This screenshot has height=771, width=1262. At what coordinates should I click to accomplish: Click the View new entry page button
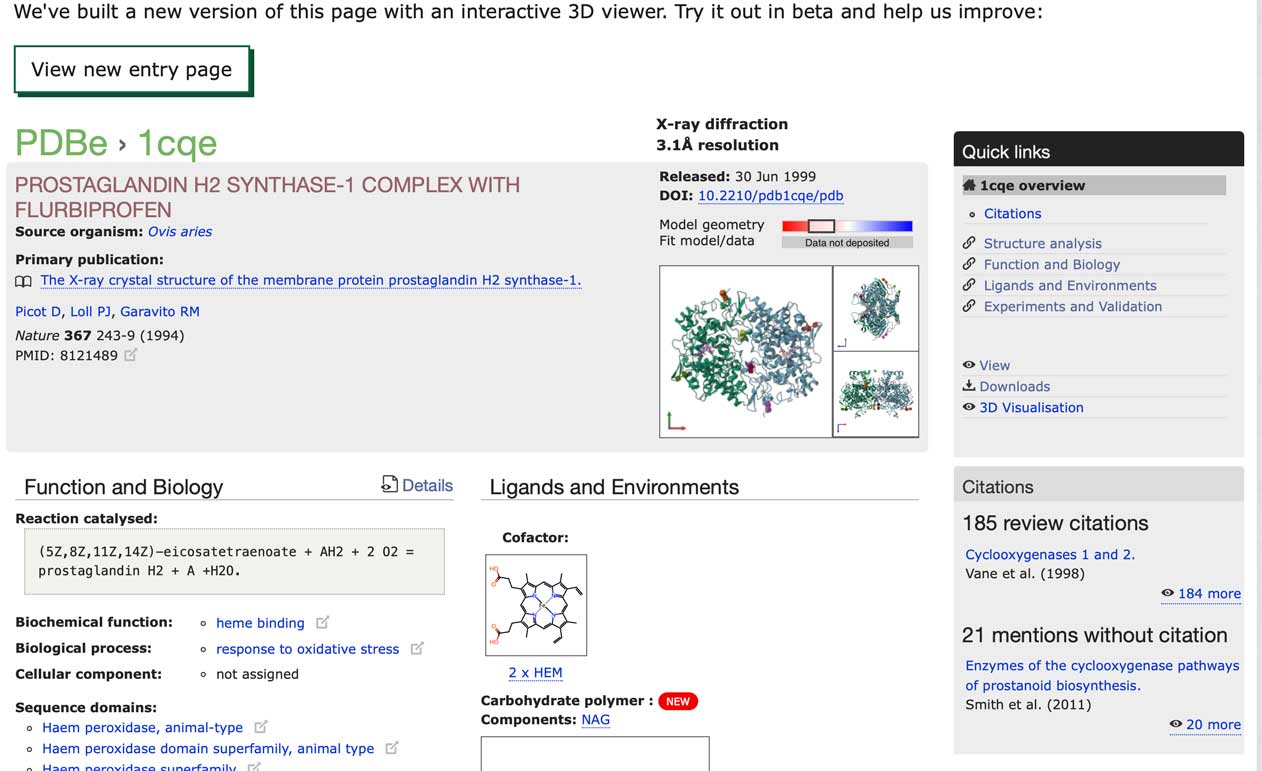tap(132, 70)
